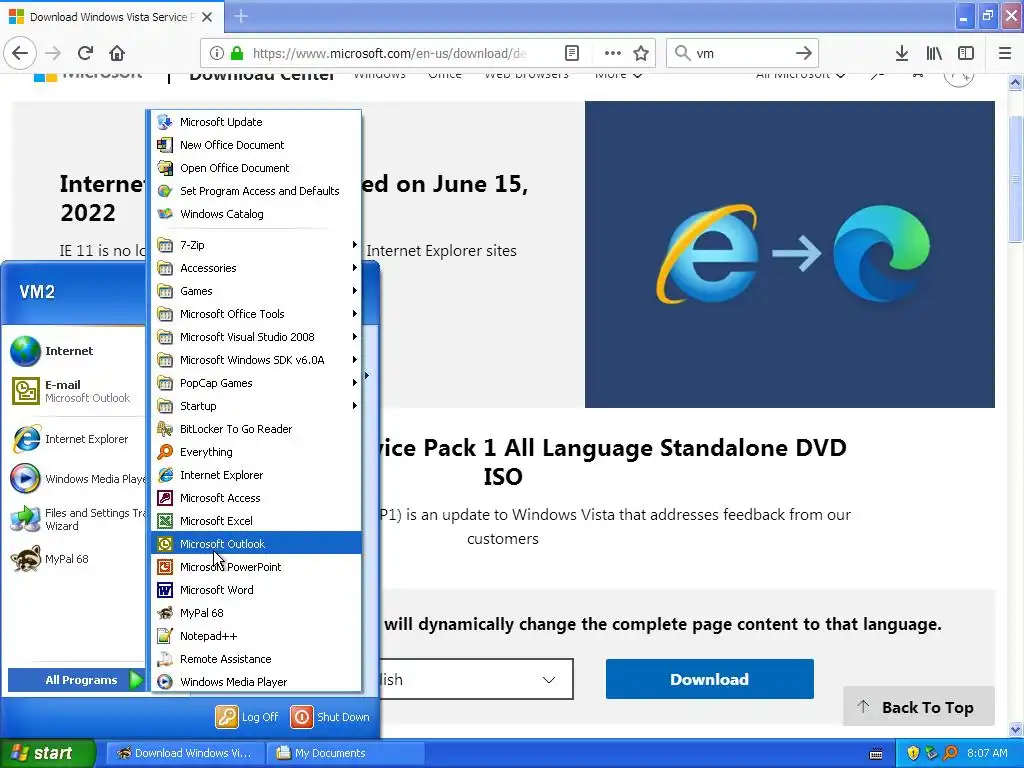1024x768 pixels.
Task: Expand the Games program folder
Action: 256,291
